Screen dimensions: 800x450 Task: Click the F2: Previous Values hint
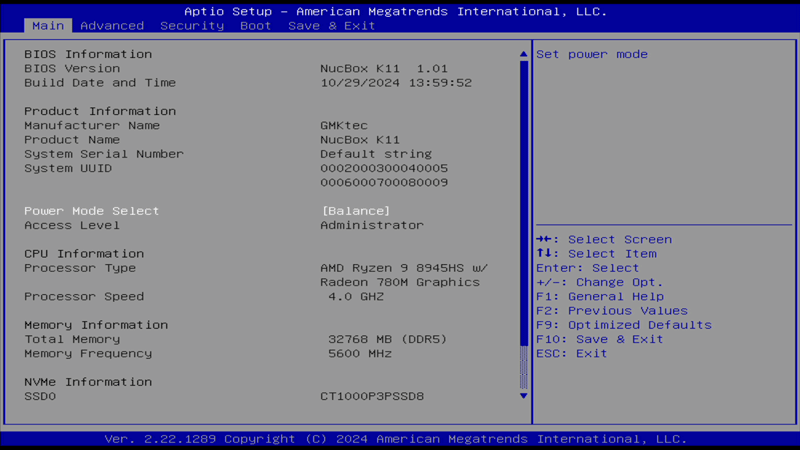pos(612,311)
